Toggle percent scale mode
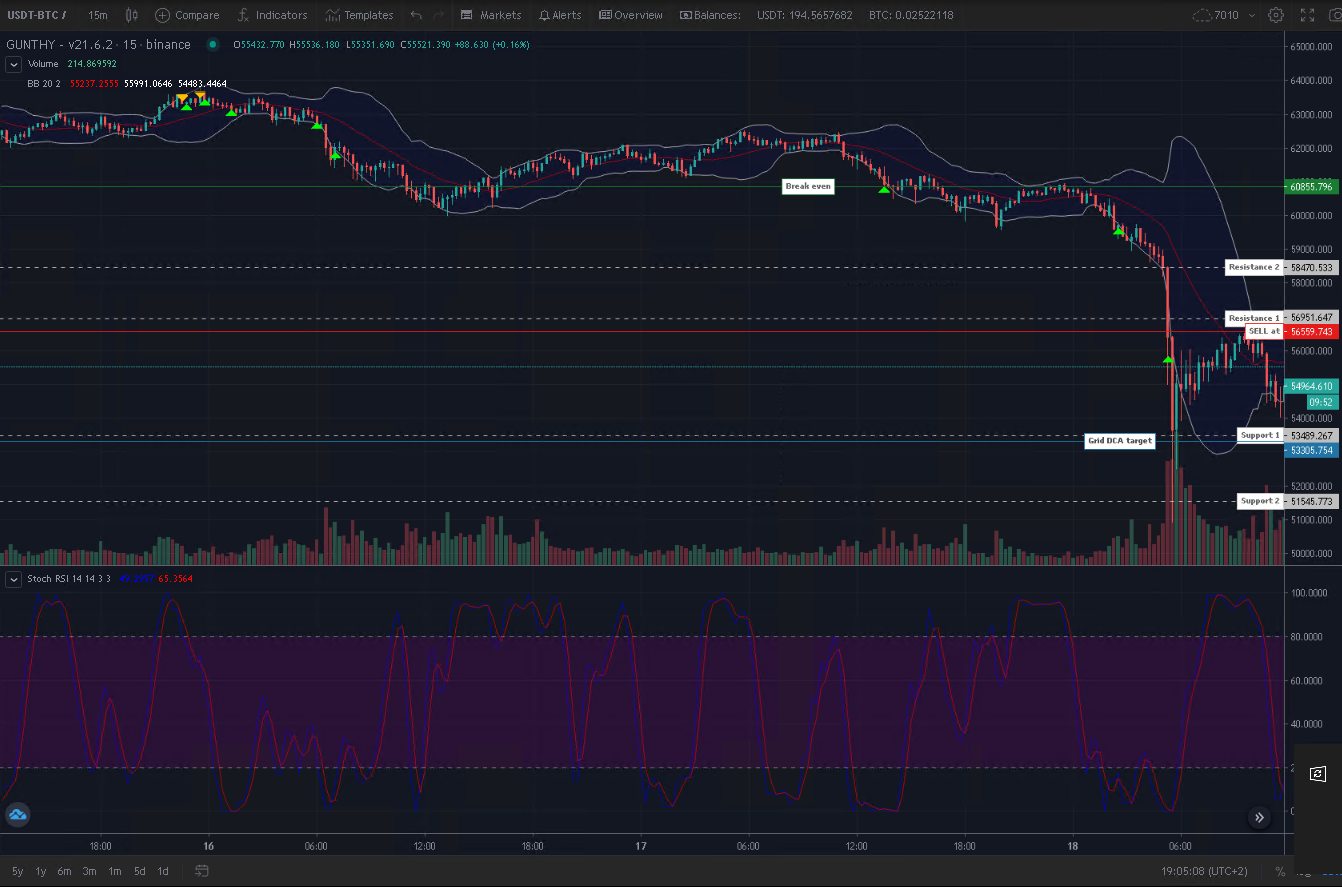The height and width of the screenshot is (887, 1342). (x=1280, y=871)
